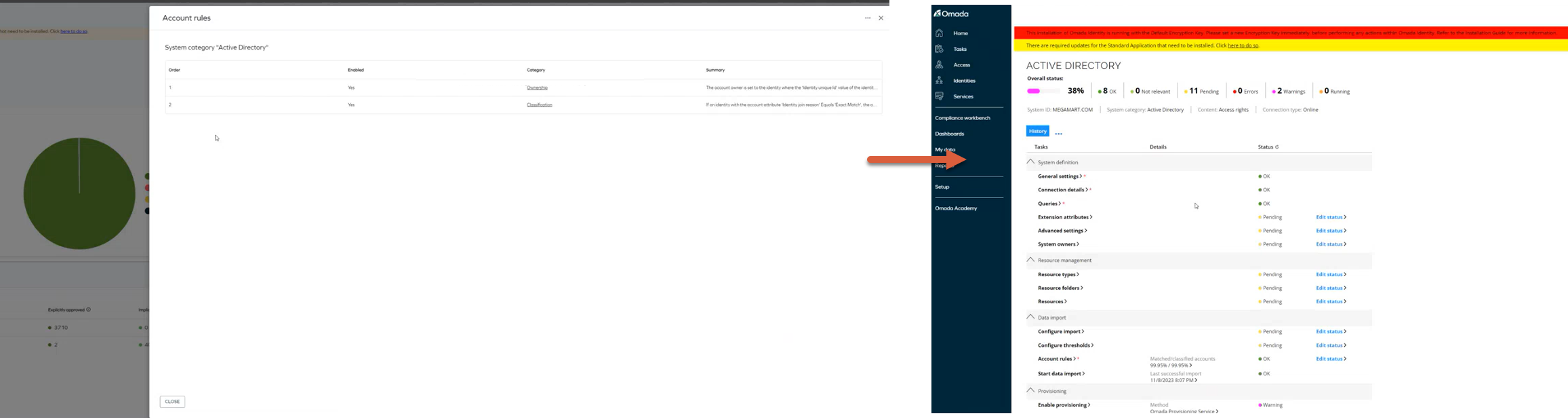
Task: Click Edit status for Configure thresholds
Action: 1331,345
